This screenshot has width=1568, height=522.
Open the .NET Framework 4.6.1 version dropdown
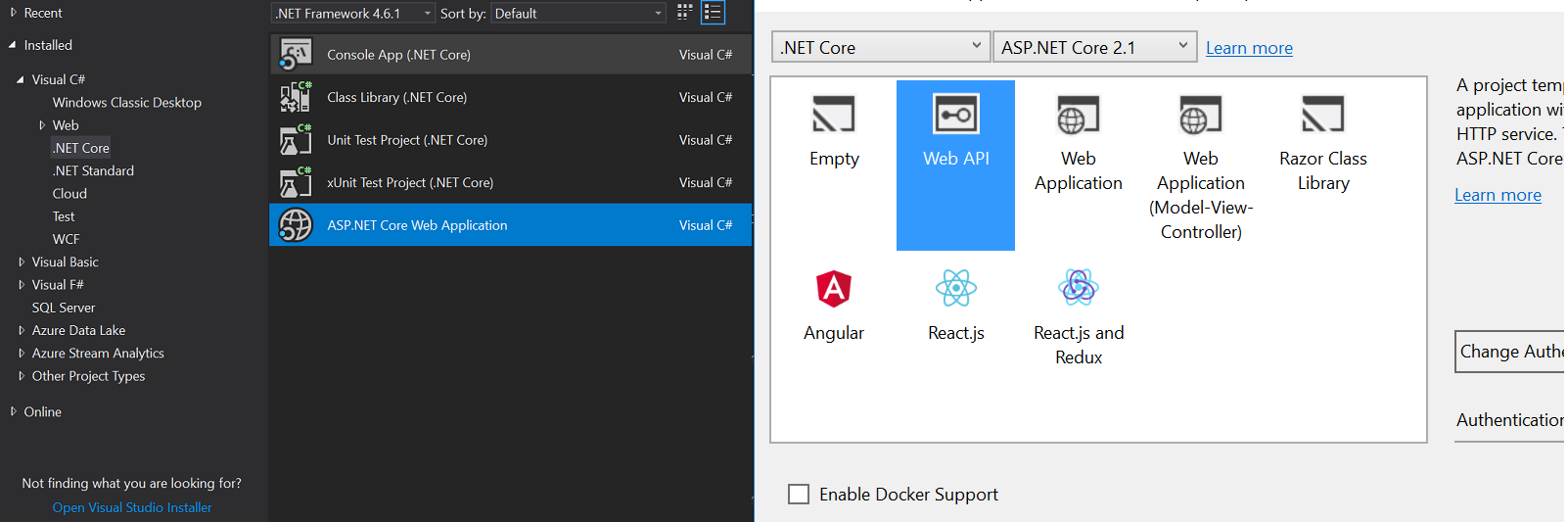pos(353,13)
